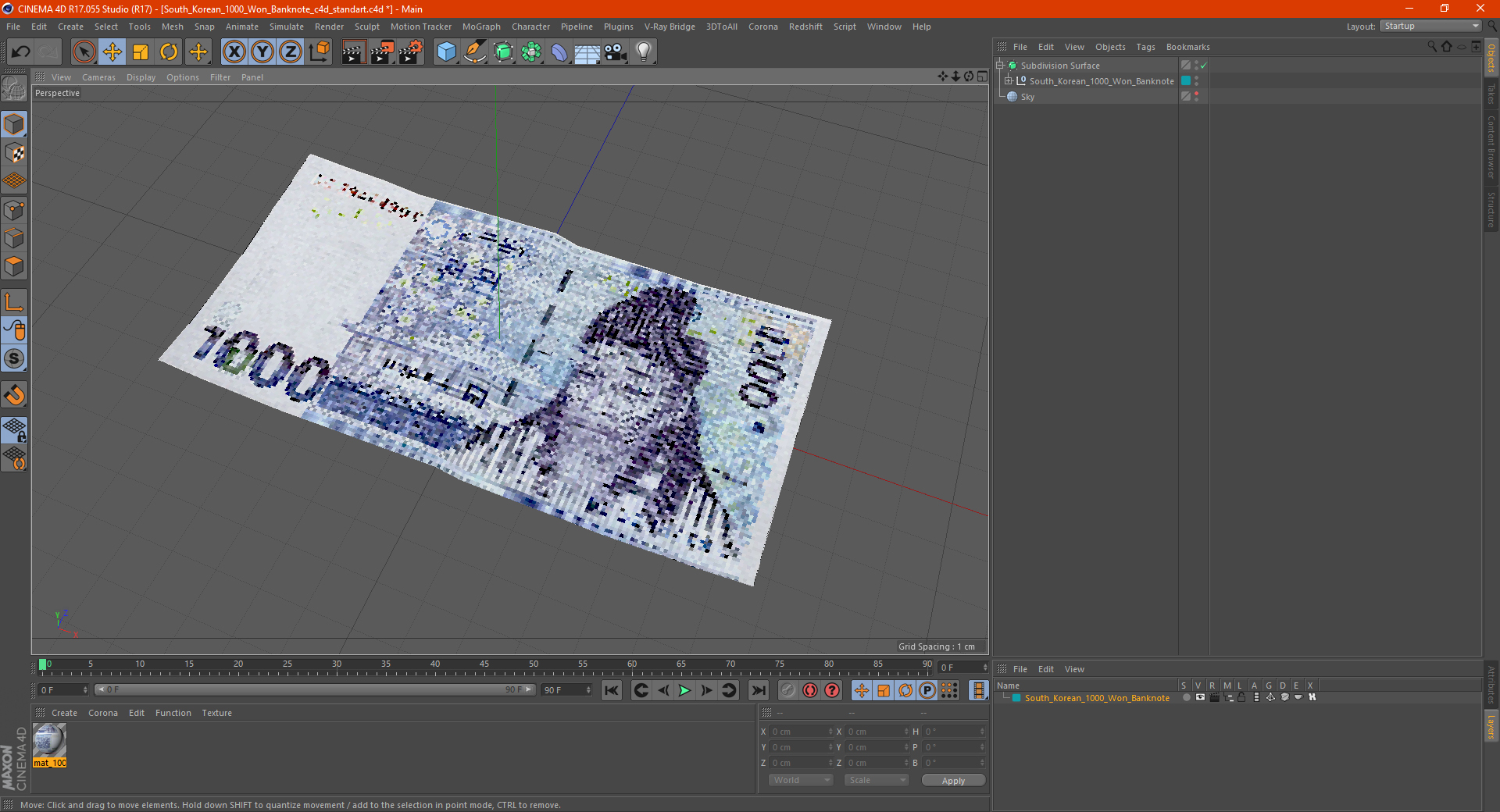Select the Rotate tool
Screen dimensions: 1500x812
169,52
